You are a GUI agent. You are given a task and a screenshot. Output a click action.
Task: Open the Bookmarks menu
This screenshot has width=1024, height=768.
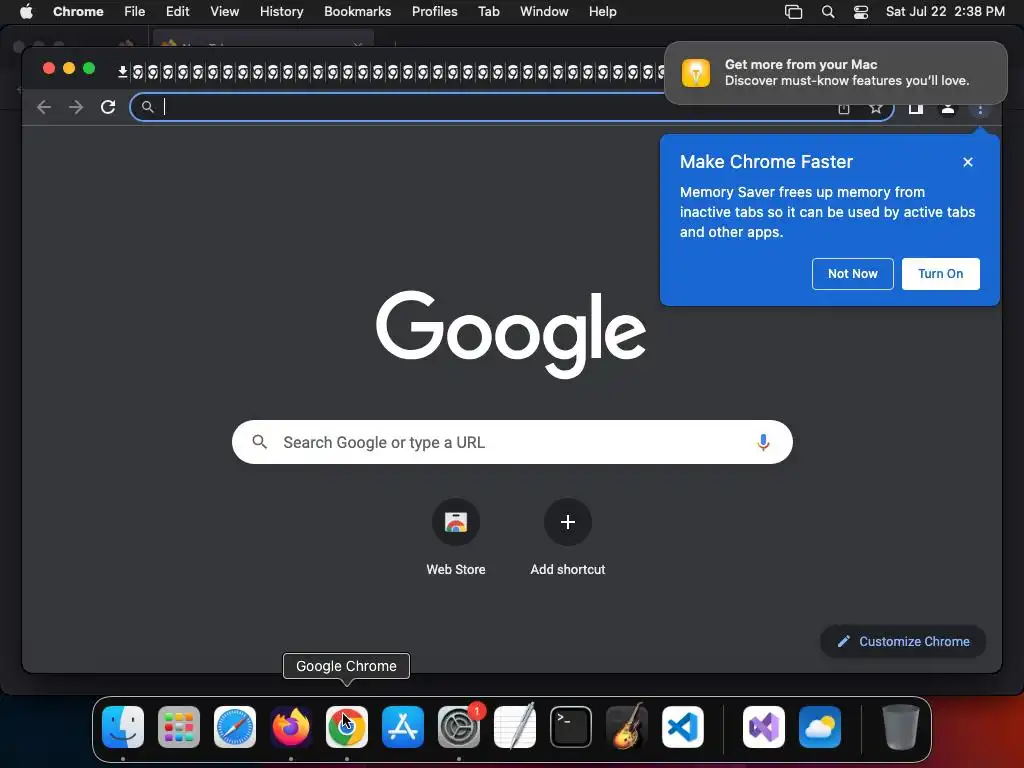[x=357, y=12]
